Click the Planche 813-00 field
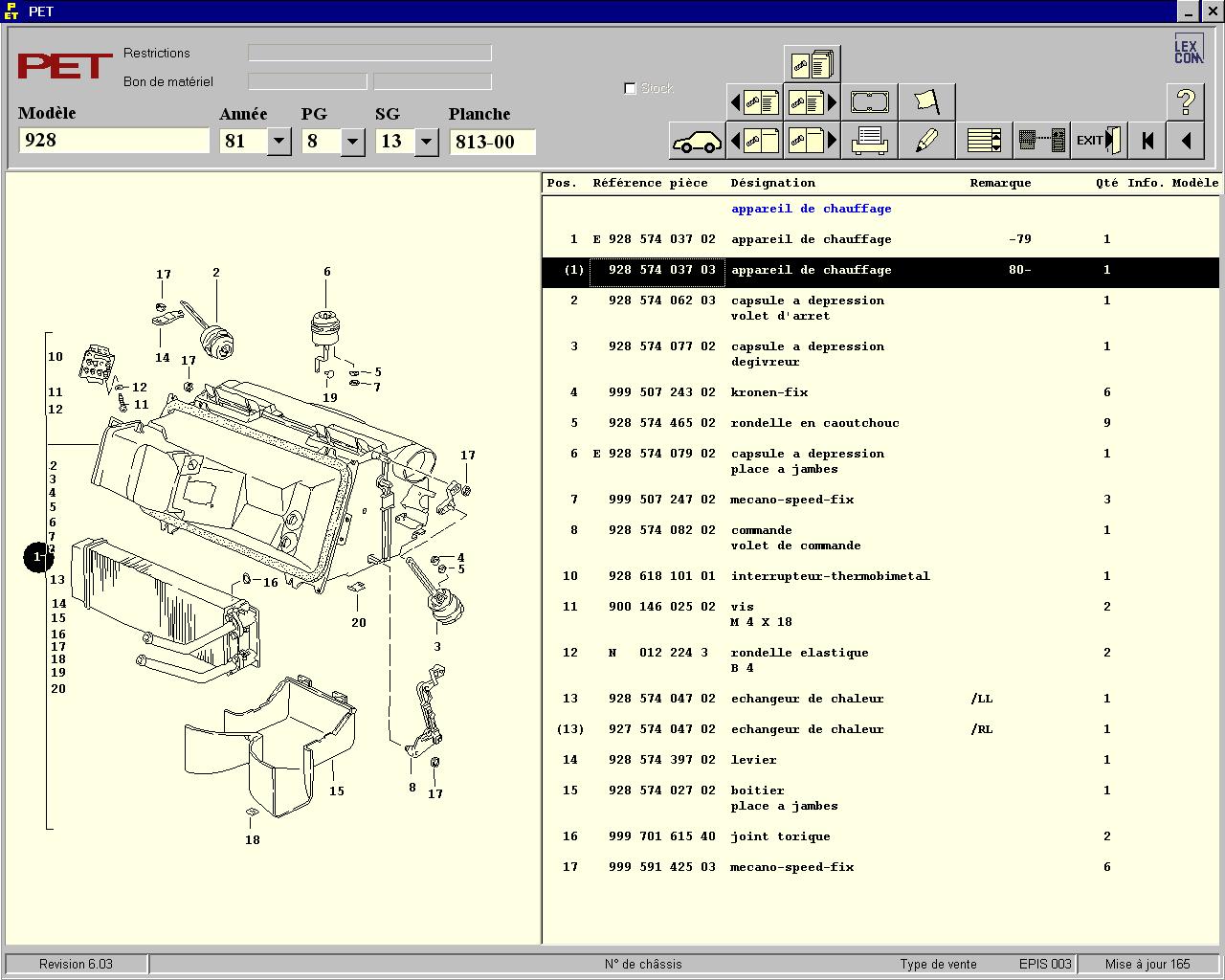The width and height of the screenshot is (1225, 980). 492,142
